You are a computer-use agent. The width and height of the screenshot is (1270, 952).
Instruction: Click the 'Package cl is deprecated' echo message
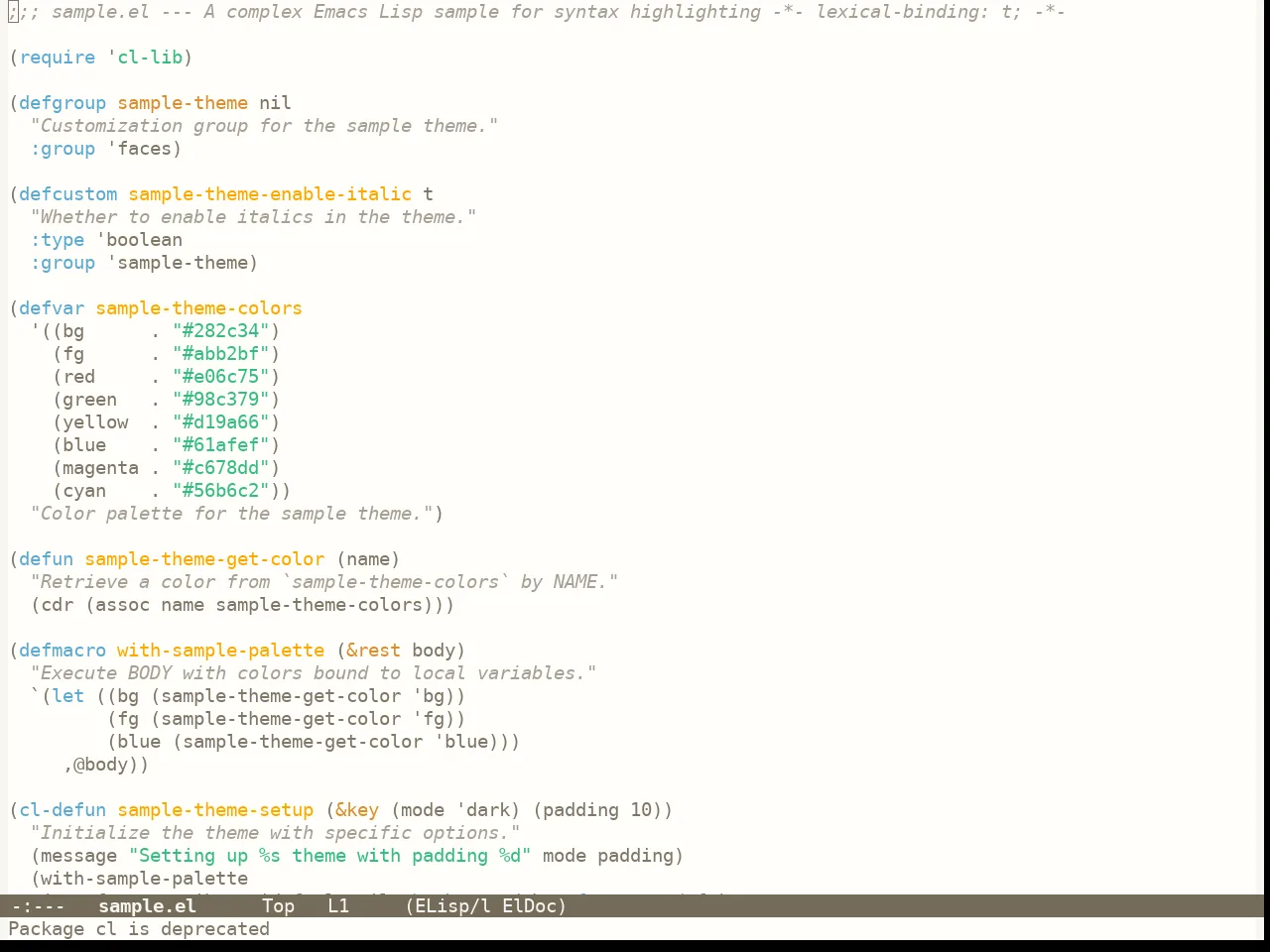click(x=139, y=929)
